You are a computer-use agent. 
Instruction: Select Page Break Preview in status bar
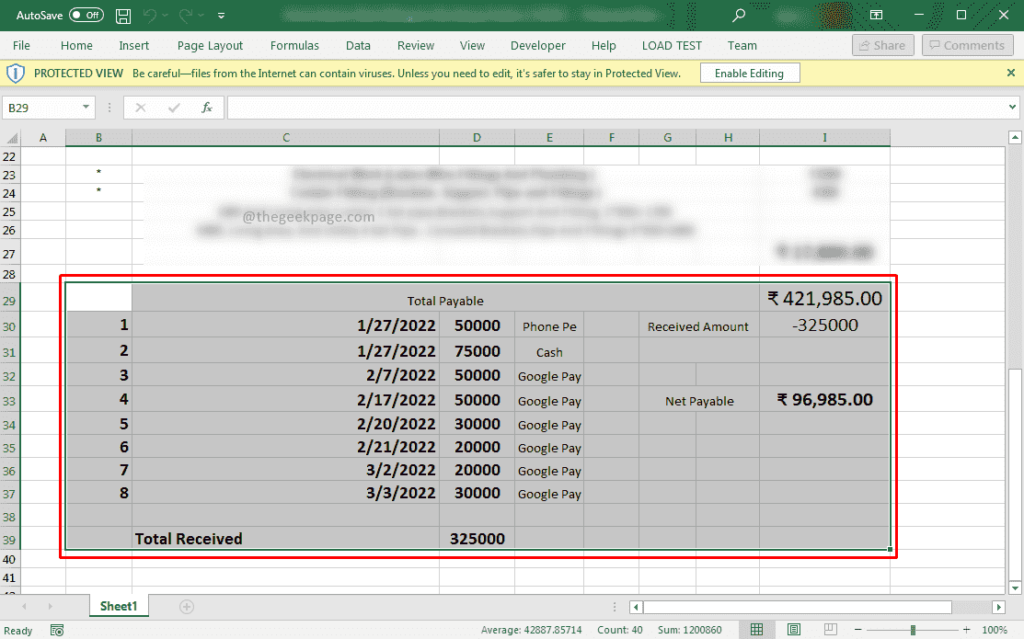830,629
